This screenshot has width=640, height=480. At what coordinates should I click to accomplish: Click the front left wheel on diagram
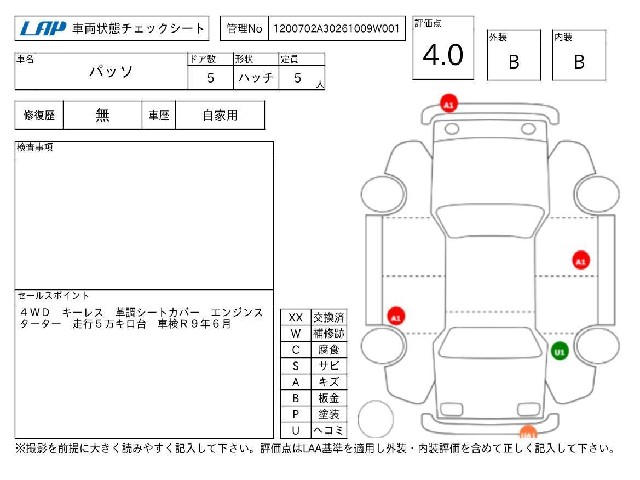pos(383,194)
